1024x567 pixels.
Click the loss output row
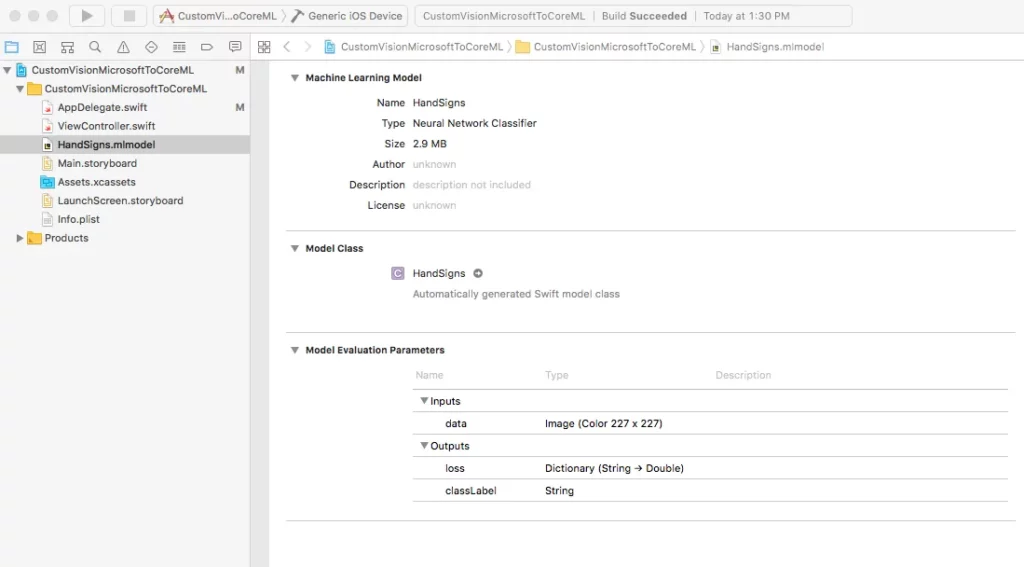710,468
